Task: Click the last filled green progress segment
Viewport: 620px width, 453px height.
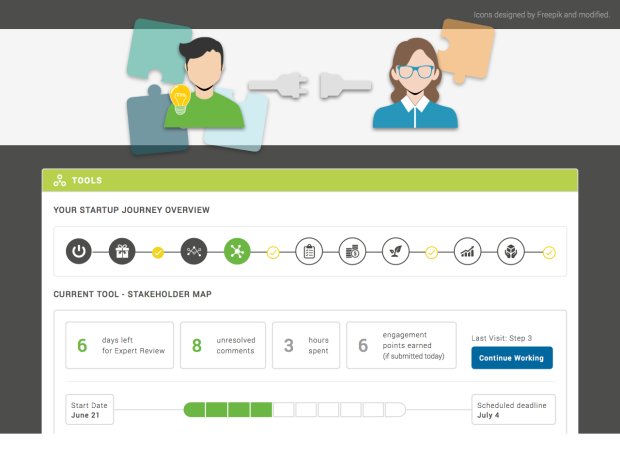Action: click(261, 410)
